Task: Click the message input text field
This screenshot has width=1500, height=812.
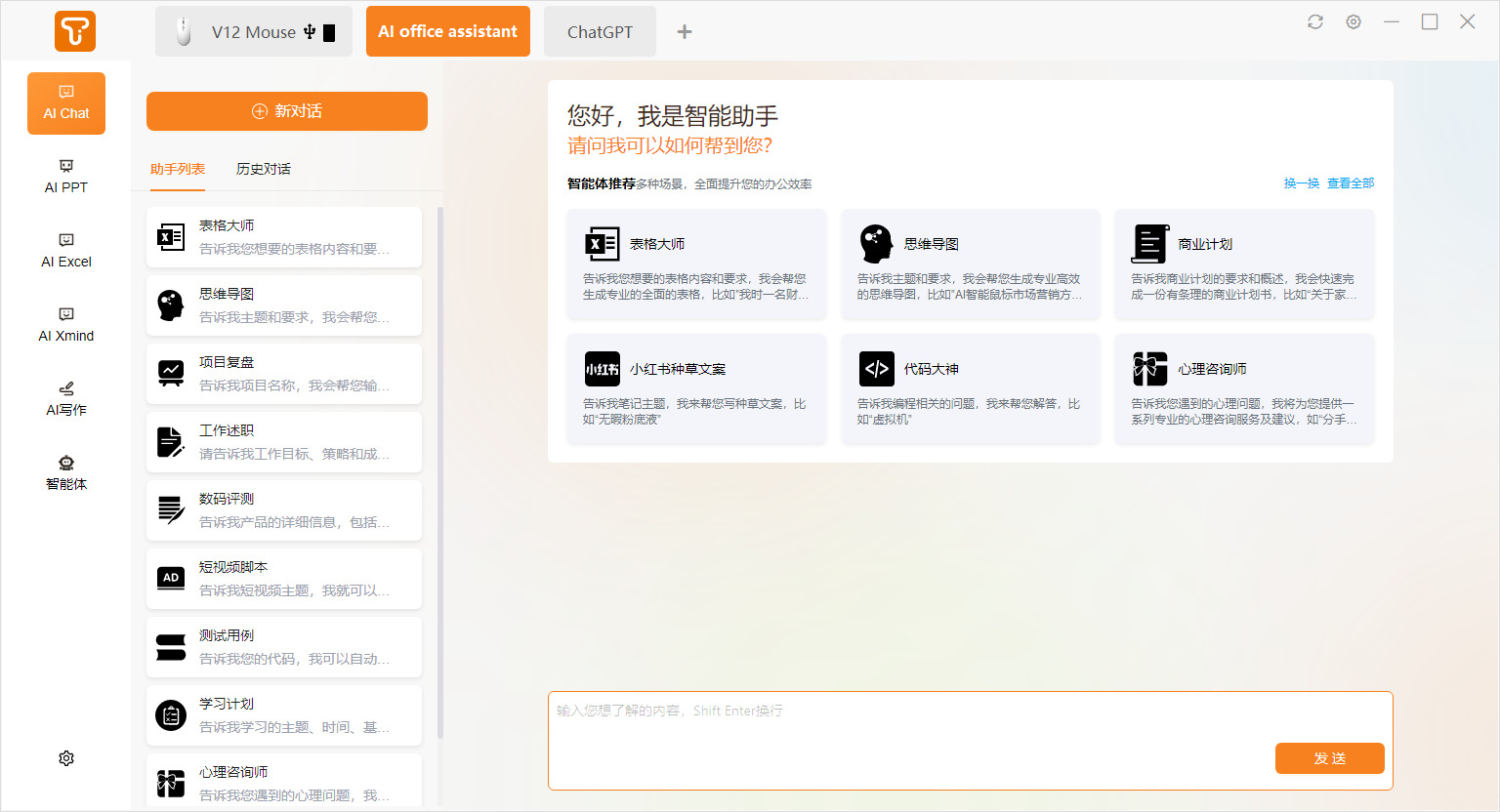Action: pos(908,722)
